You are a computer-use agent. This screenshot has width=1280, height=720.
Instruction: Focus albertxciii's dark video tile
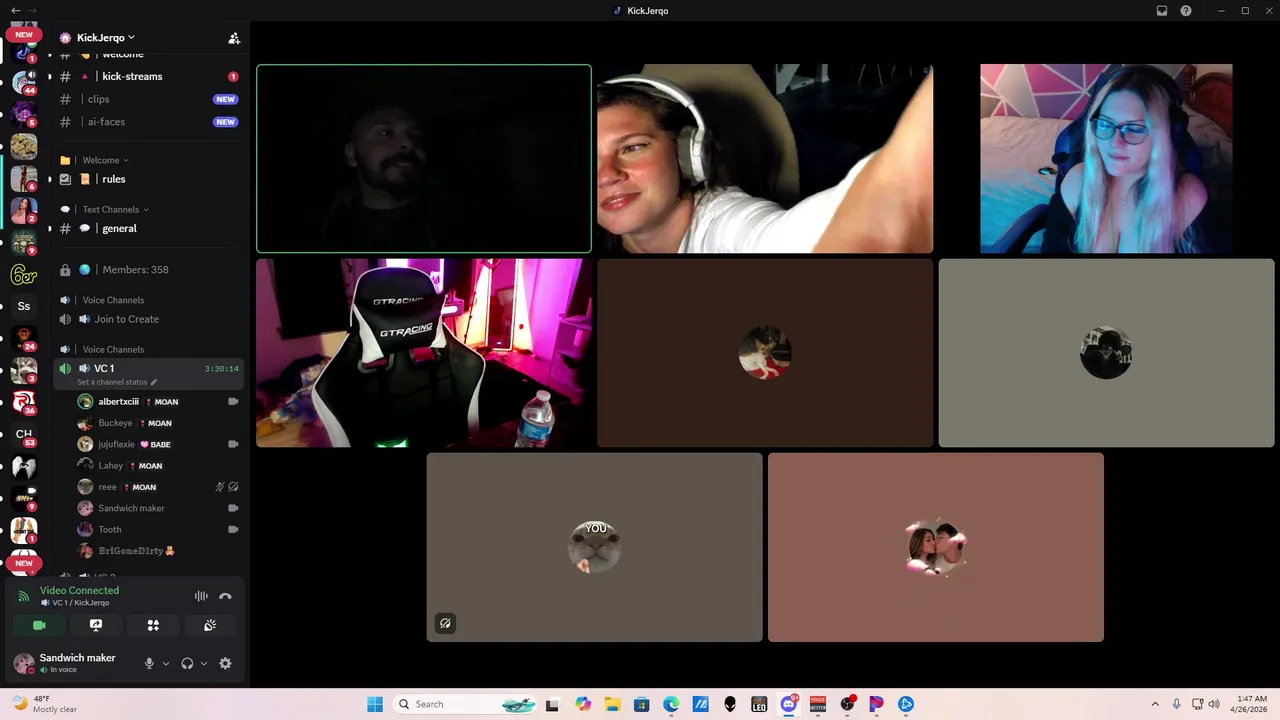[424, 159]
